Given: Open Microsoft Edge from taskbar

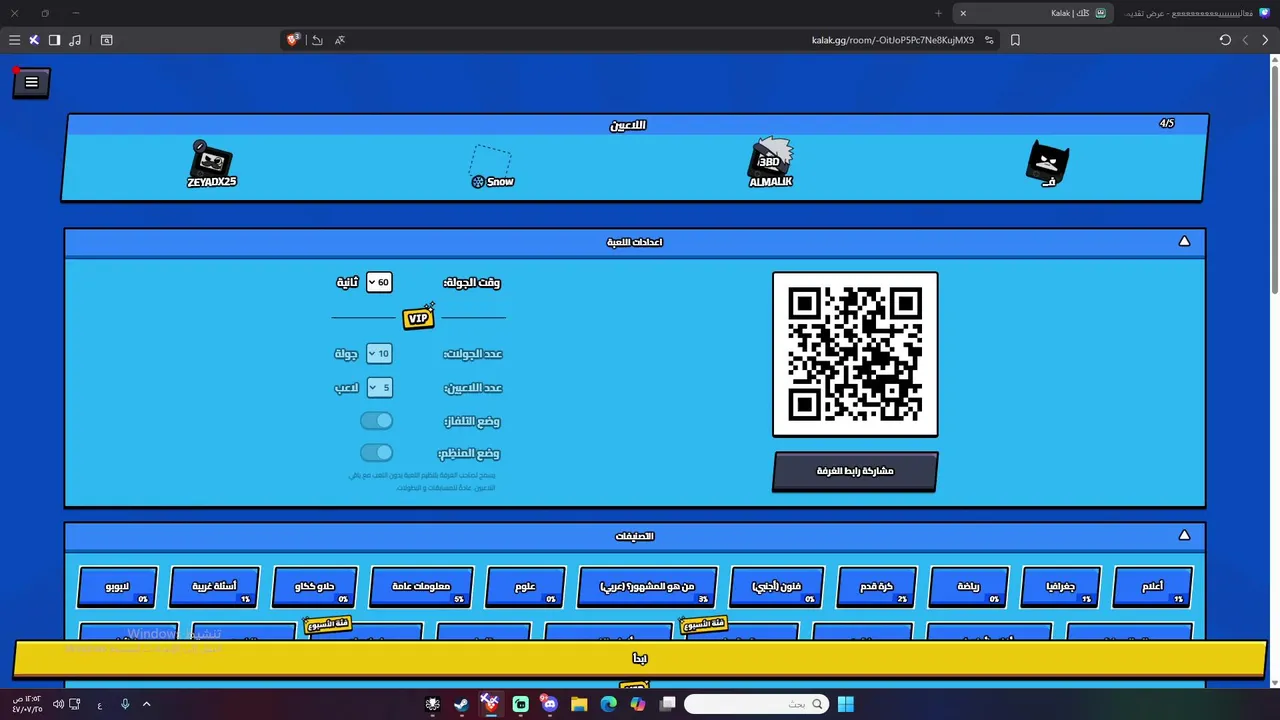Looking at the screenshot, I should coord(608,704).
